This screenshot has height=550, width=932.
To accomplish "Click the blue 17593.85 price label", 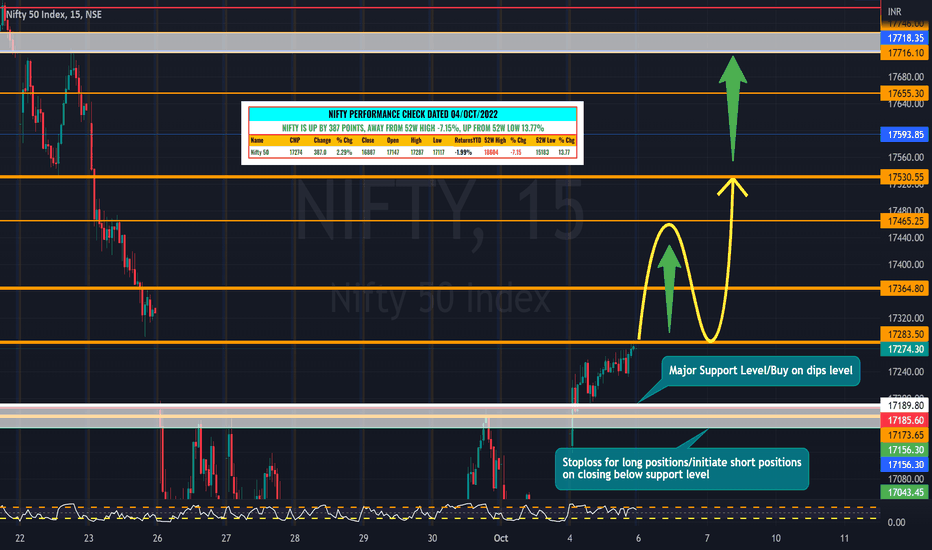I will 905,134.
